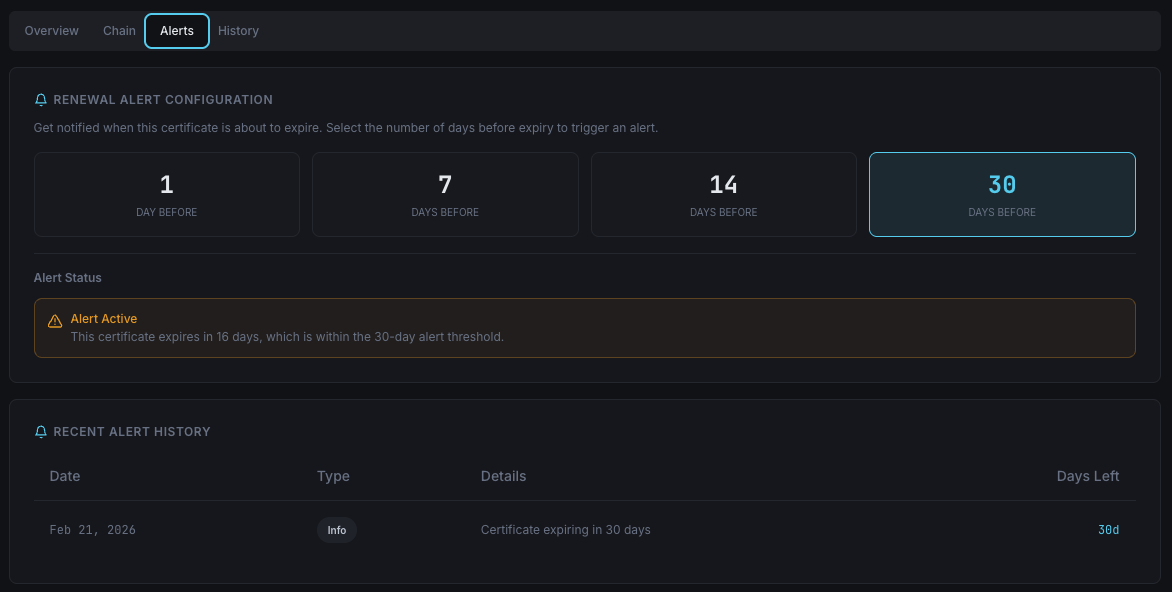Click the active Alerts tab
Viewport: 1172px width, 592px height.
coord(176,30)
